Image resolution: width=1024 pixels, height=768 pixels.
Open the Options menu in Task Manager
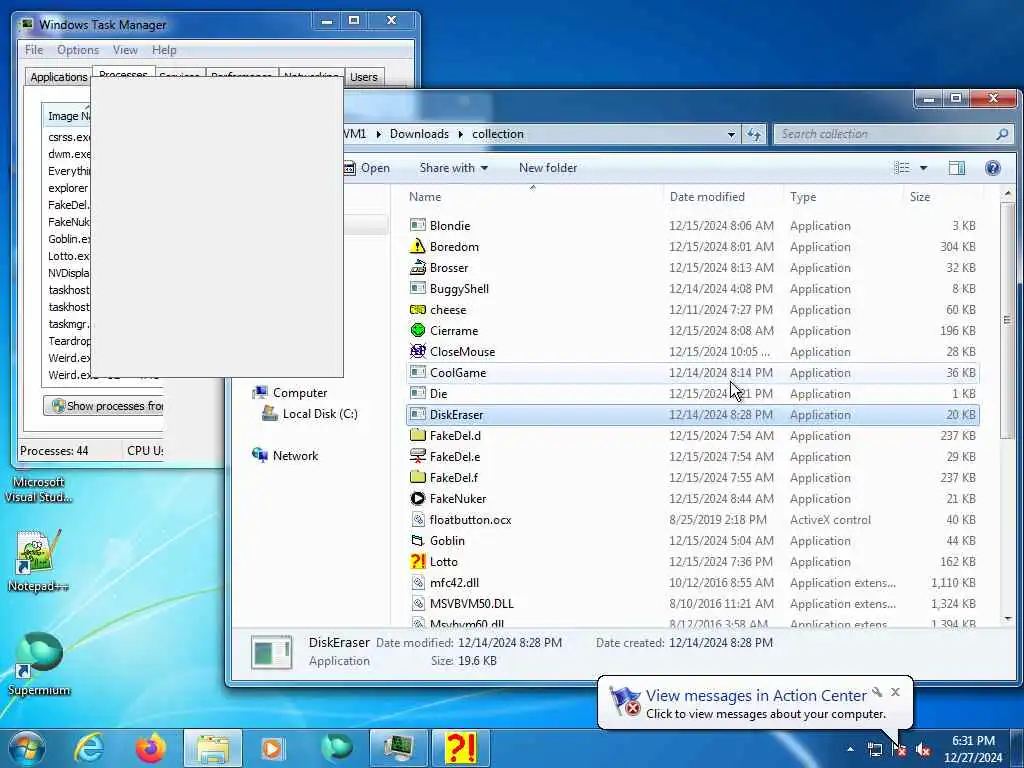pyautogui.click(x=78, y=50)
